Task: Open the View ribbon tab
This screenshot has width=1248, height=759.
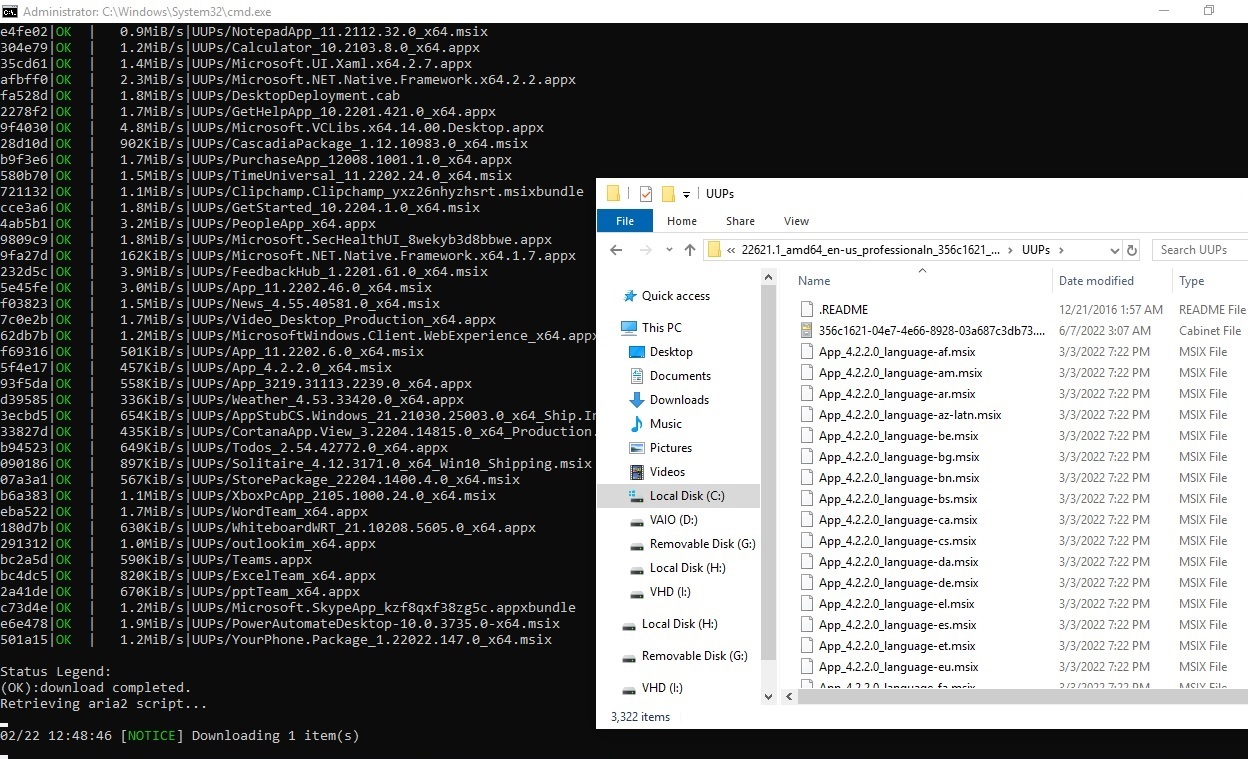Action: pos(797,221)
